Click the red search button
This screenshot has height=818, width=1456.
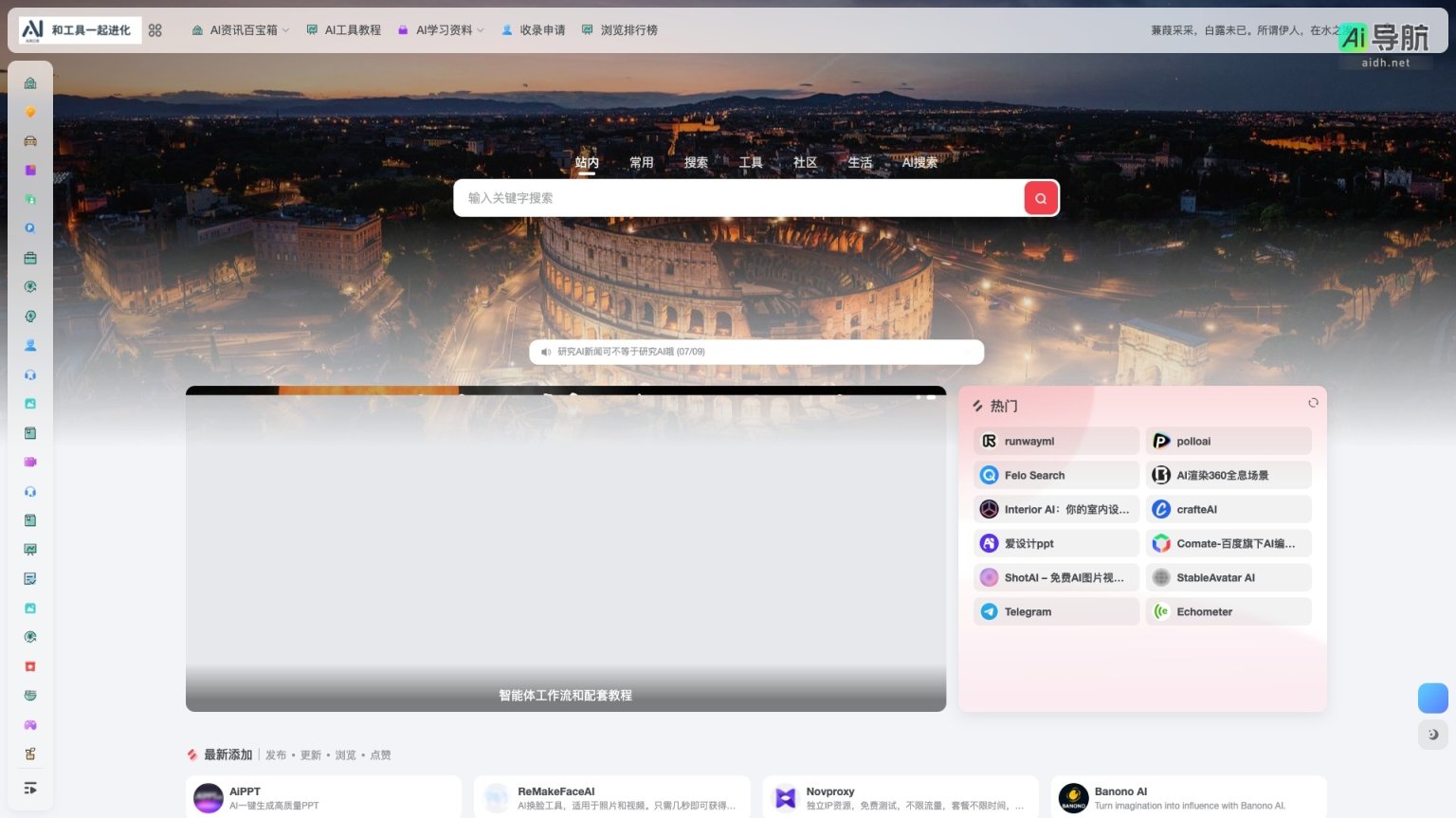click(1040, 197)
